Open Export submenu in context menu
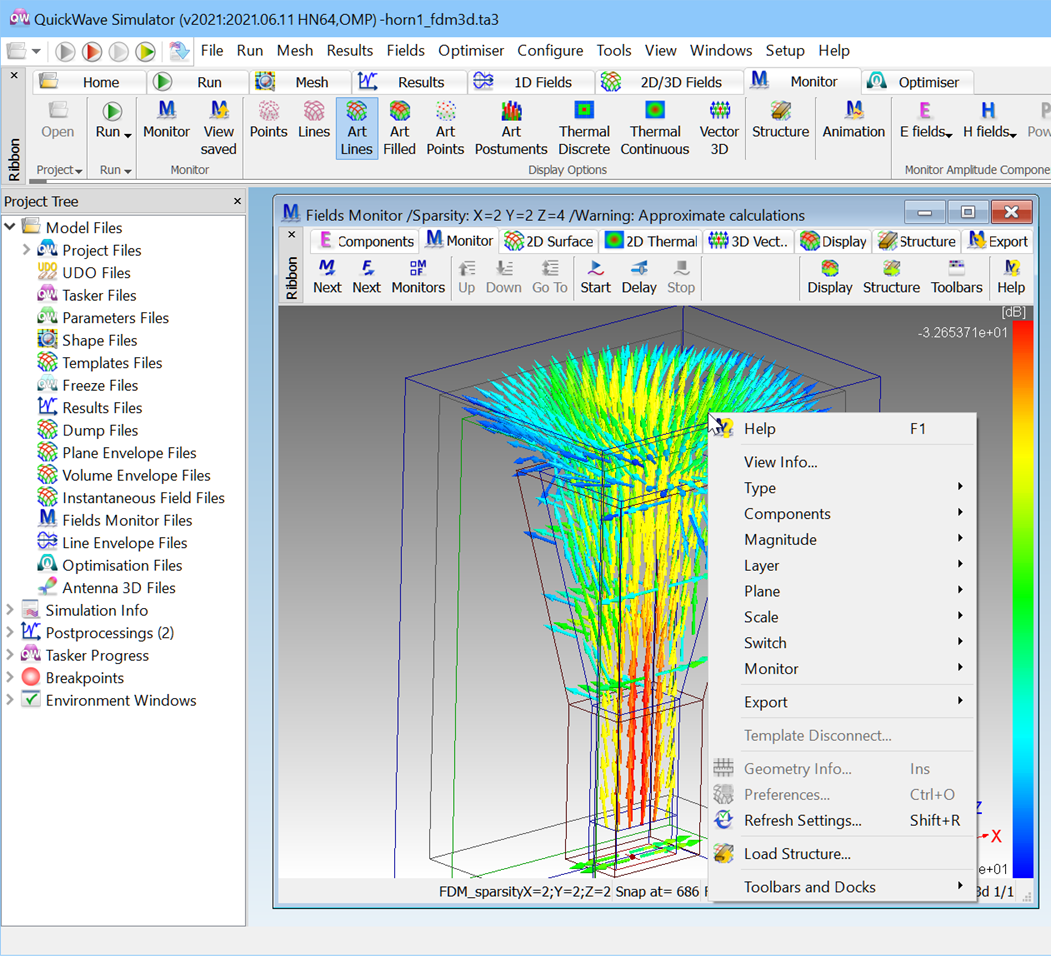 pyautogui.click(x=843, y=702)
